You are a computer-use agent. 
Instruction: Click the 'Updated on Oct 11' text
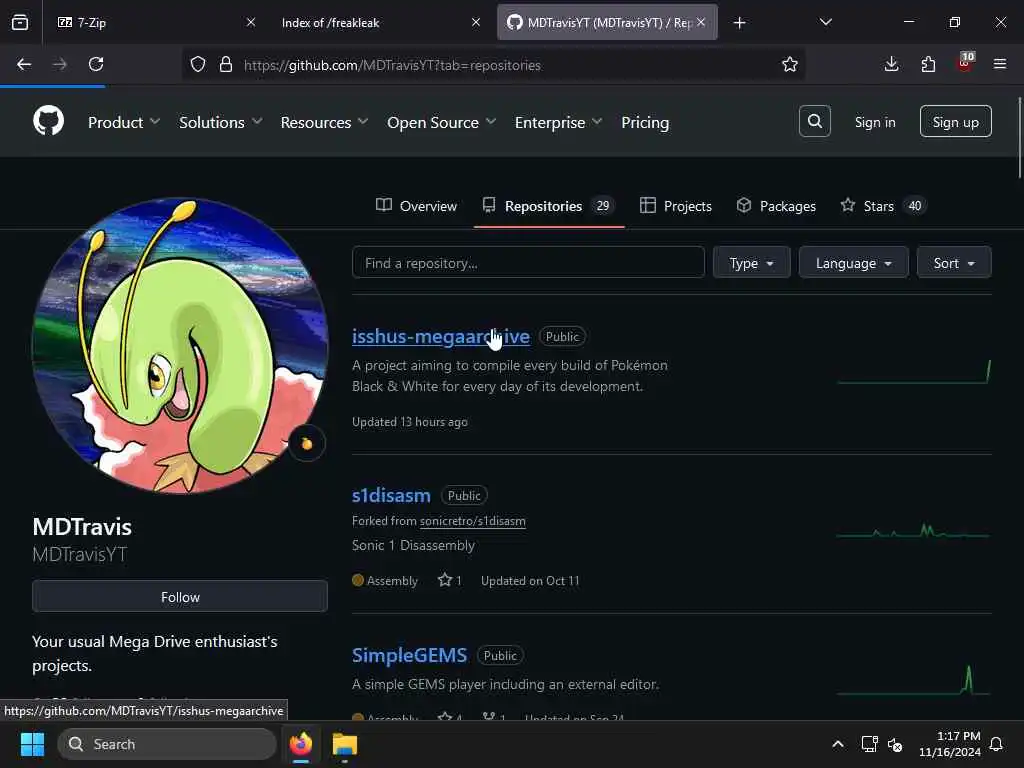point(530,581)
